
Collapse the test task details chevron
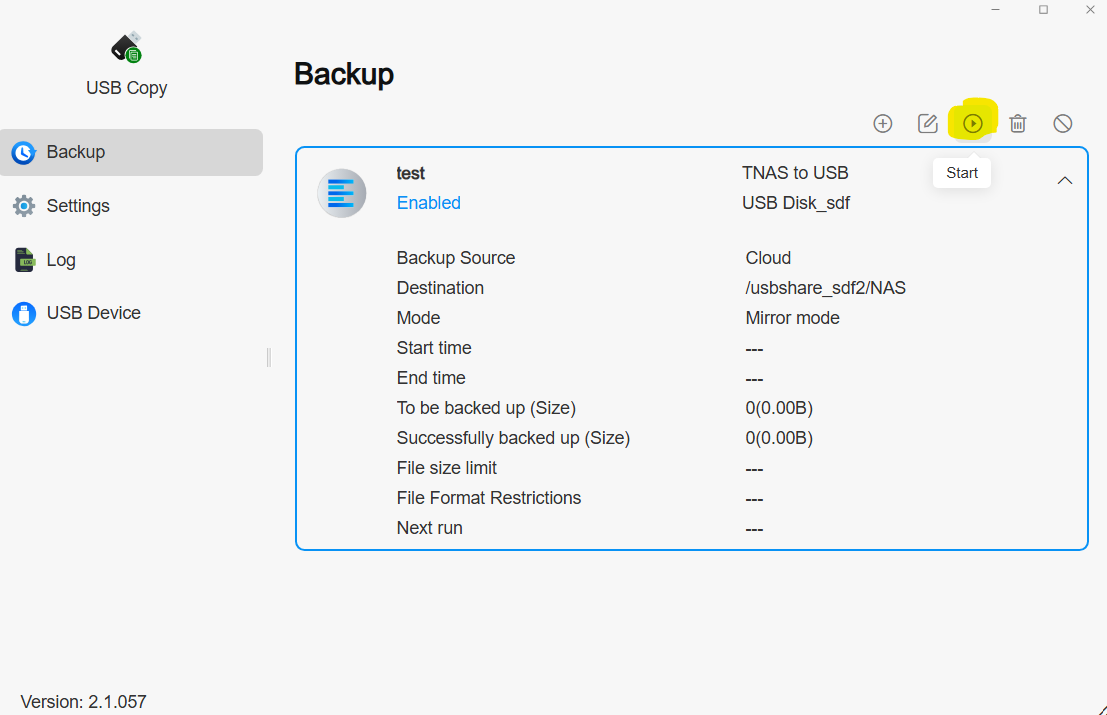(x=1065, y=180)
